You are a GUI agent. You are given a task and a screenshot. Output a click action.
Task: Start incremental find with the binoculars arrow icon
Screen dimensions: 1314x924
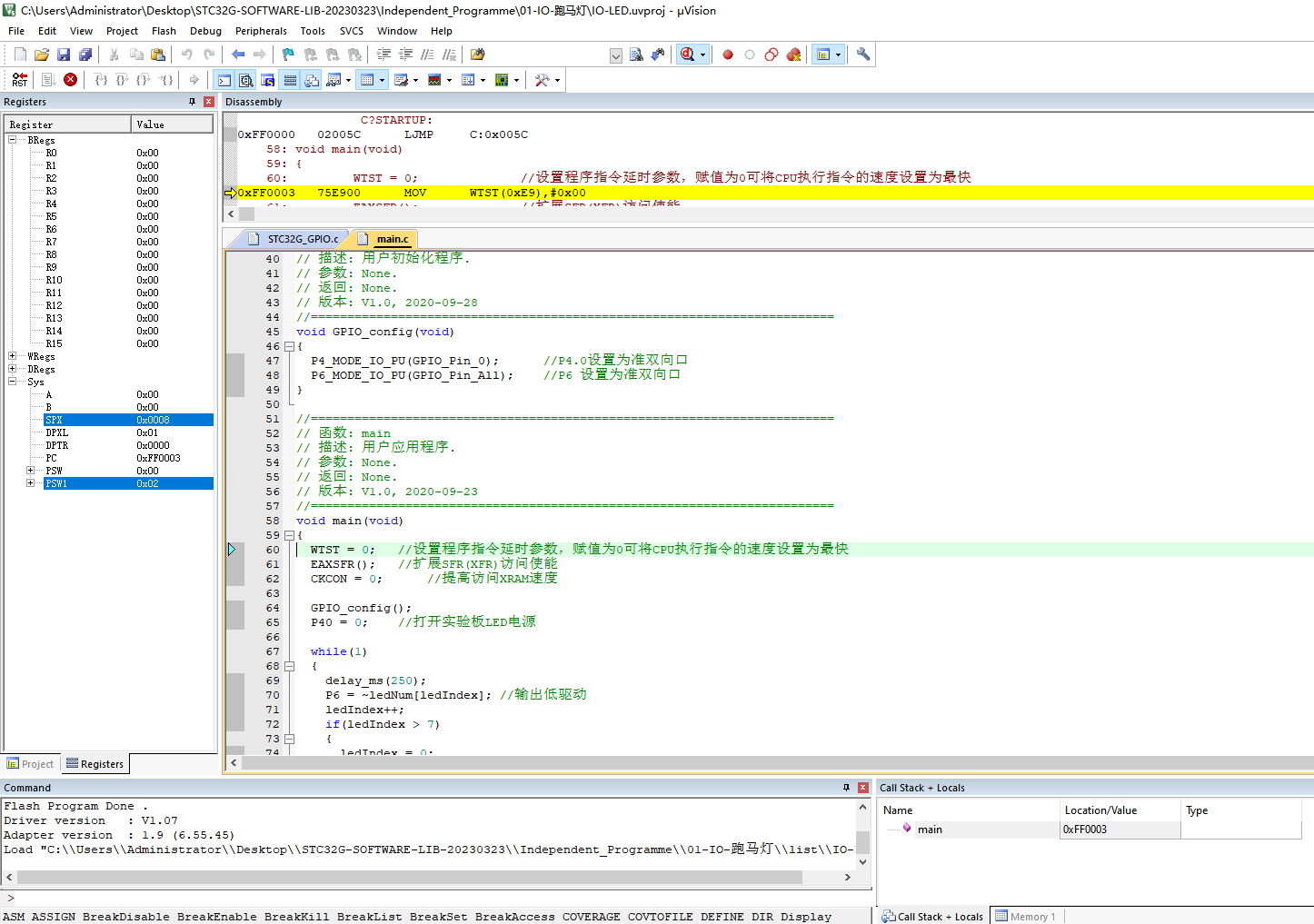tap(658, 55)
